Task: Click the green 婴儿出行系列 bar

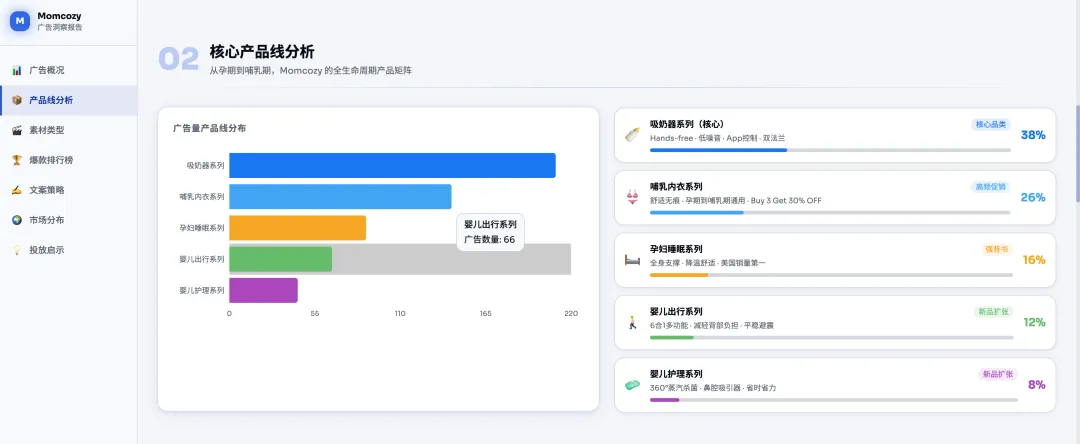Action: point(280,259)
